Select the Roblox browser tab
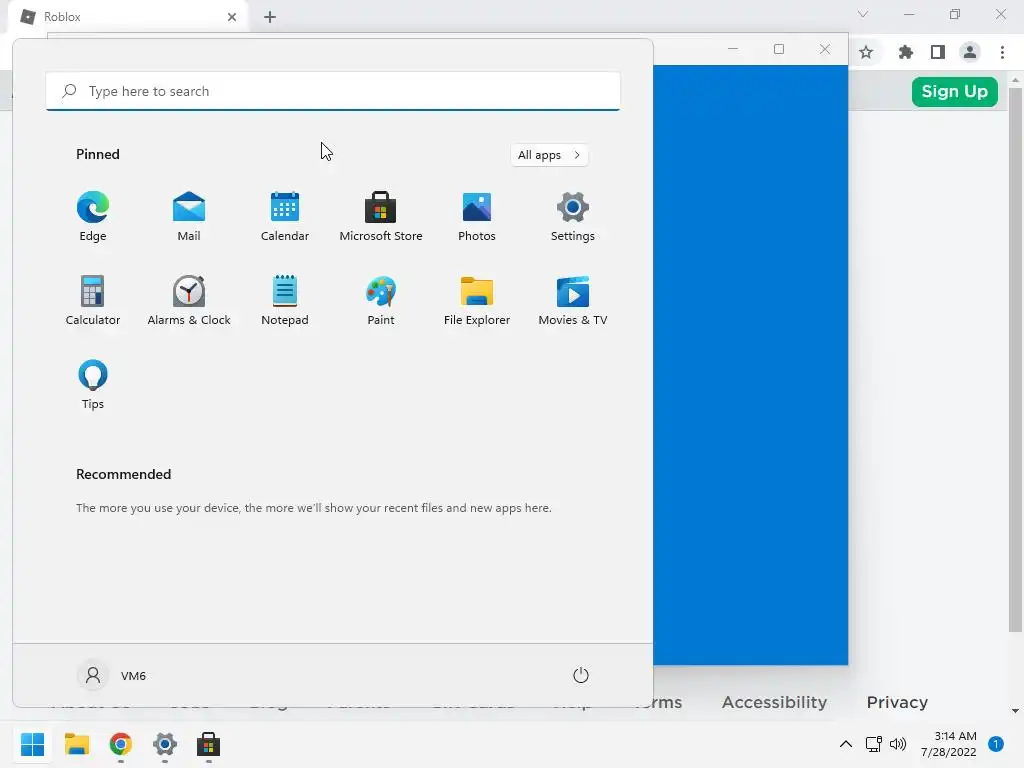This screenshot has height=768, width=1024. [x=128, y=17]
